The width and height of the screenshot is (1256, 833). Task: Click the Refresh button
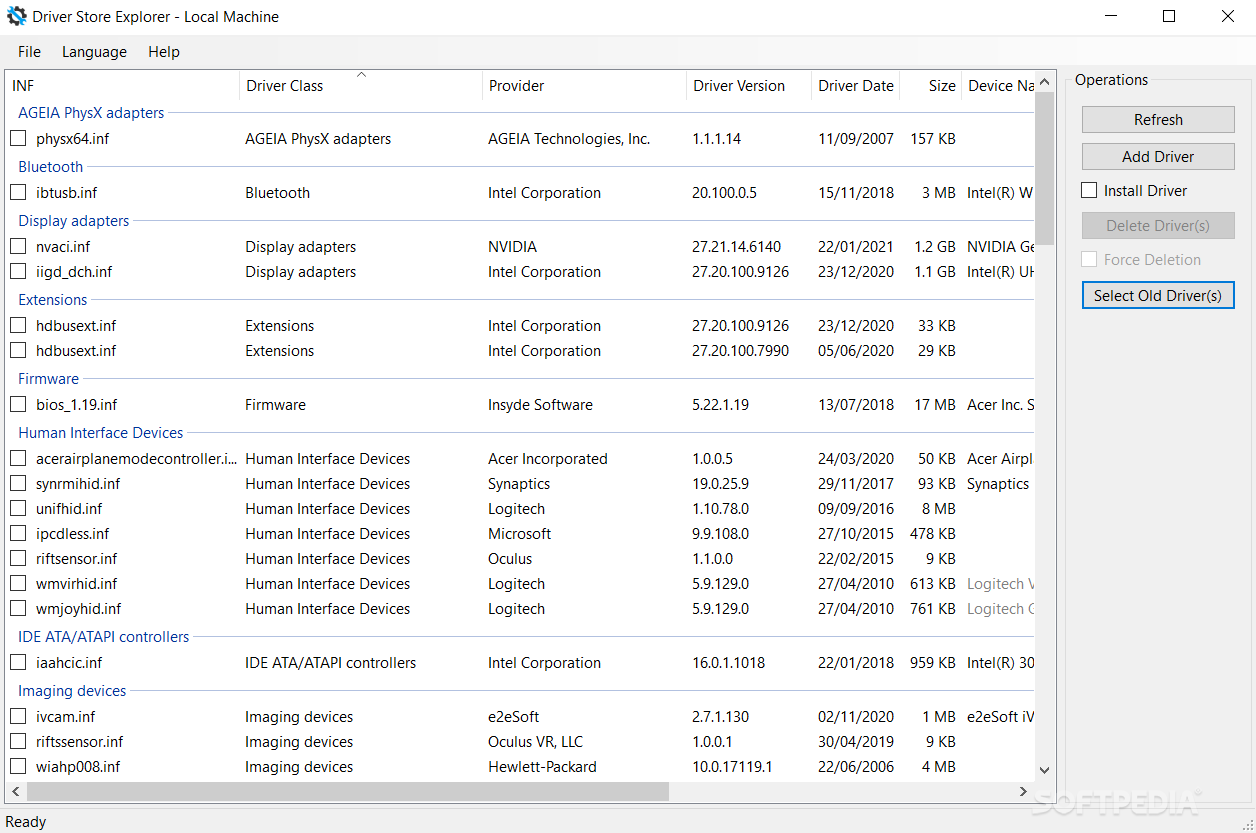(1158, 120)
